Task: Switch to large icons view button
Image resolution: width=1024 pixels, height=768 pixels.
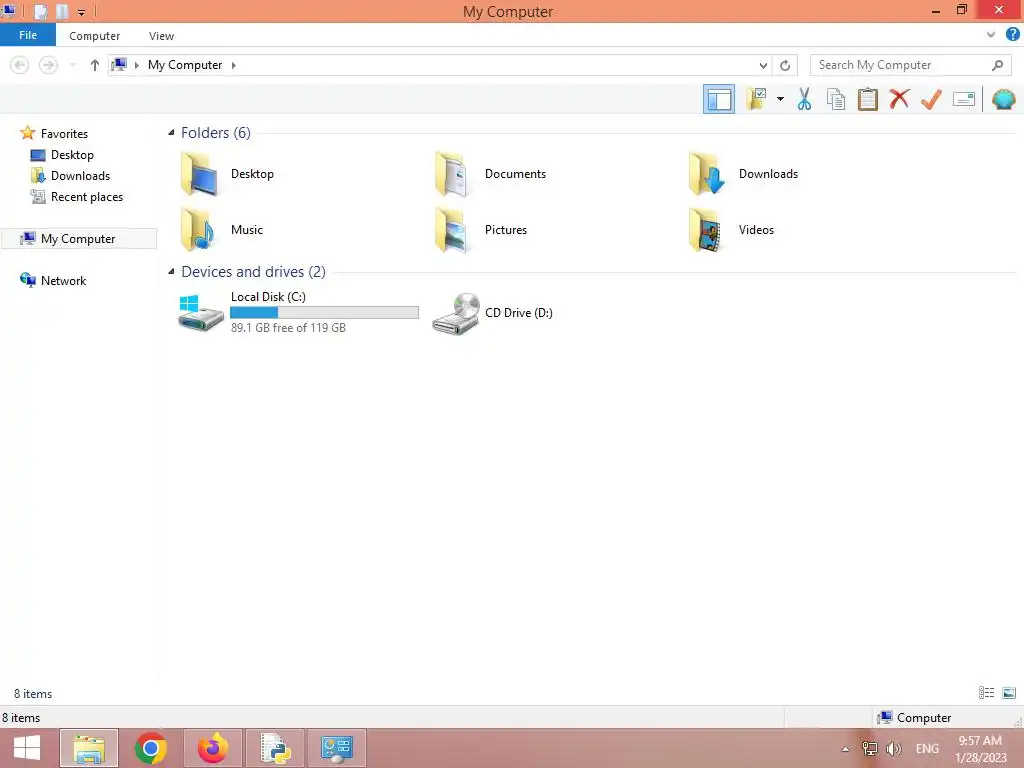Action: tap(1009, 693)
